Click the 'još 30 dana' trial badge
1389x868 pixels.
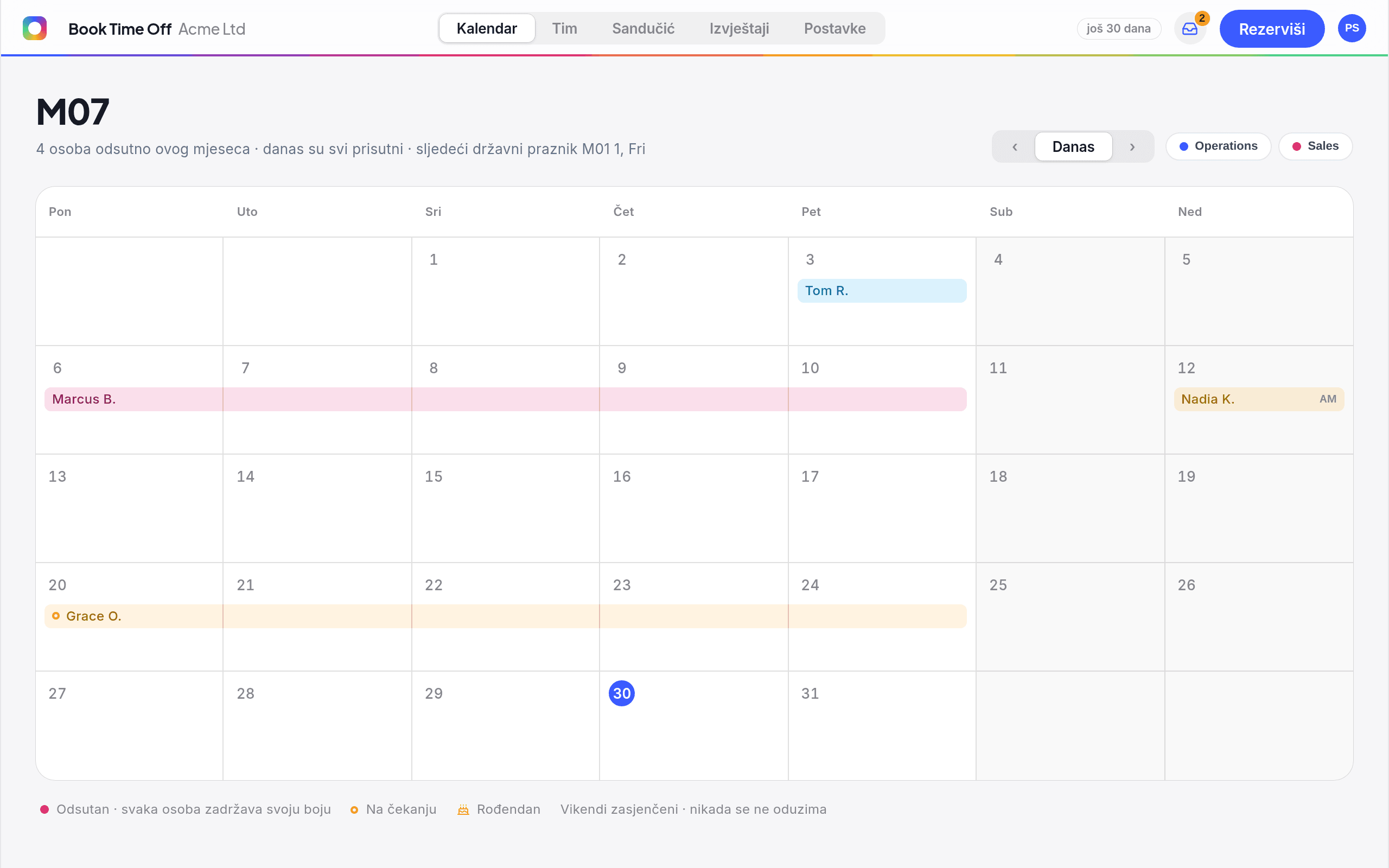coord(1119,29)
